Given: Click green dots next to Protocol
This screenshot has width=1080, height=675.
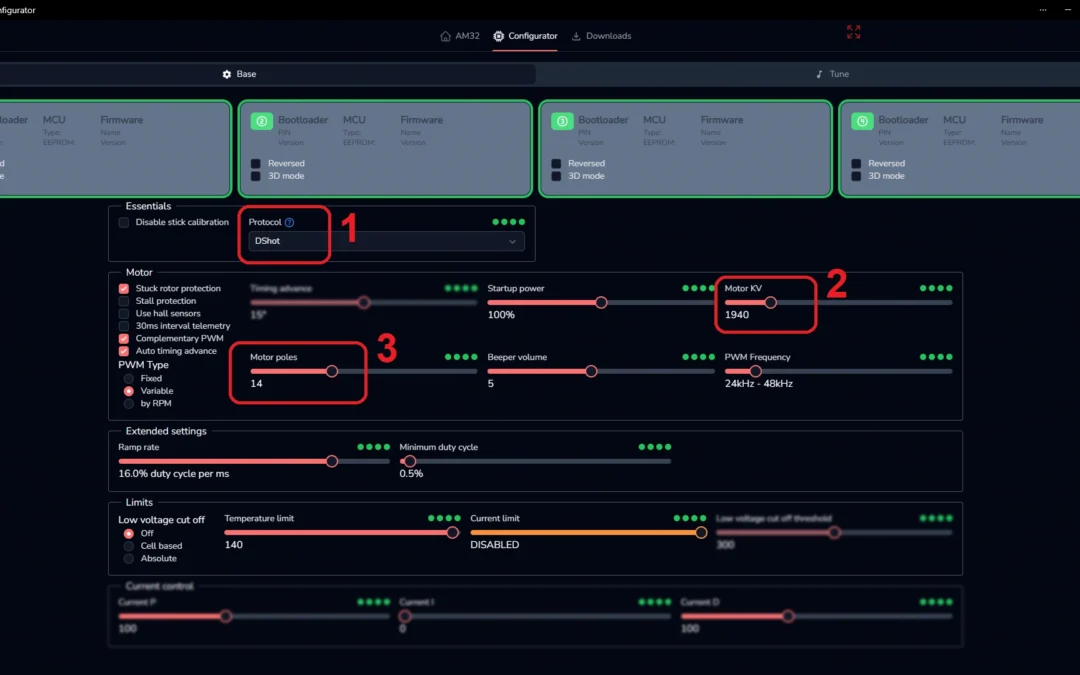Looking at the screenshot, I should coord(508,222).
